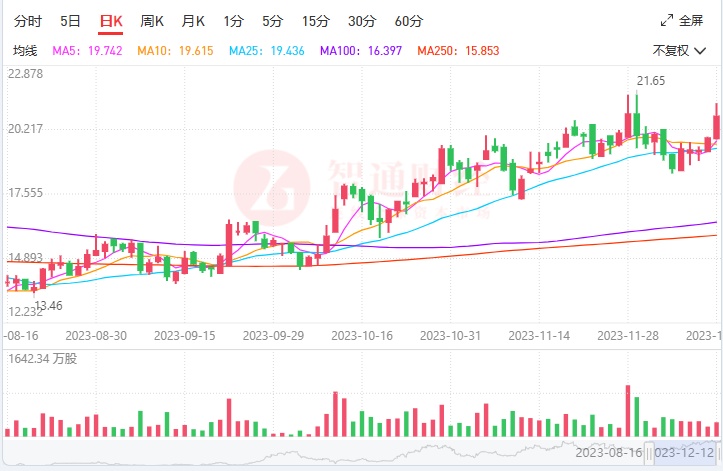
Task: Choose the 15分 interval tab
Action: [315, 20]
